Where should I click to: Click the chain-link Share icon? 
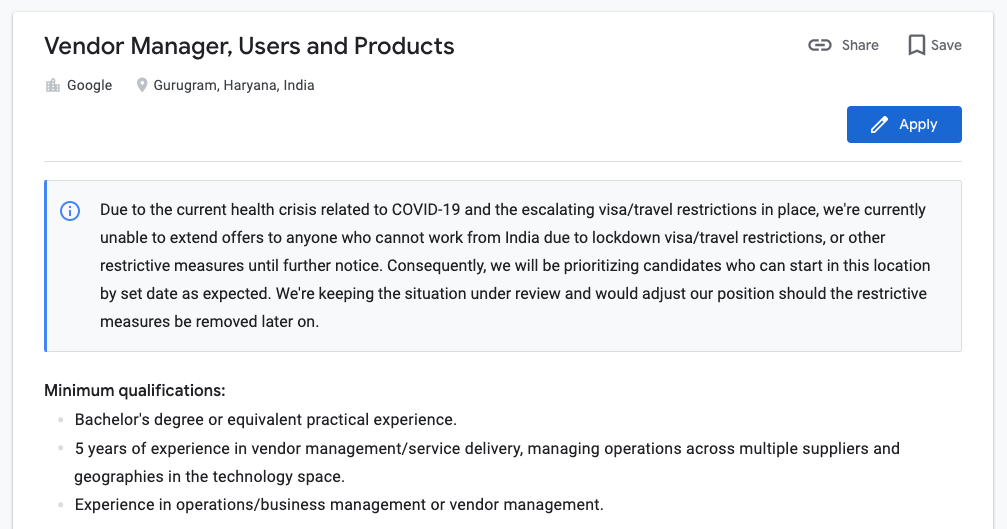(819, 45)
